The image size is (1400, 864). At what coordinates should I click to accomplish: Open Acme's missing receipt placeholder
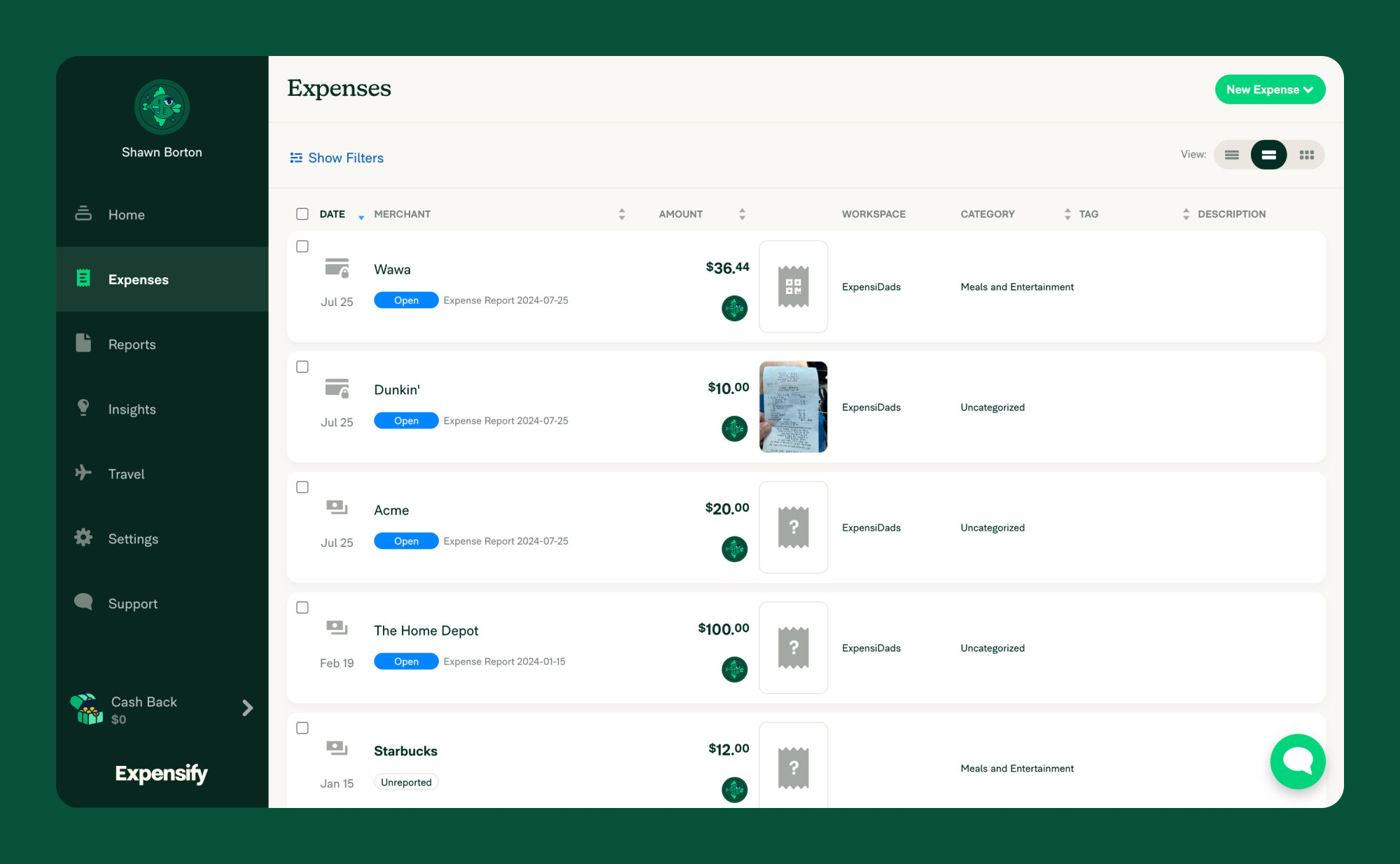pyautogui.click(x=793, y=527)
